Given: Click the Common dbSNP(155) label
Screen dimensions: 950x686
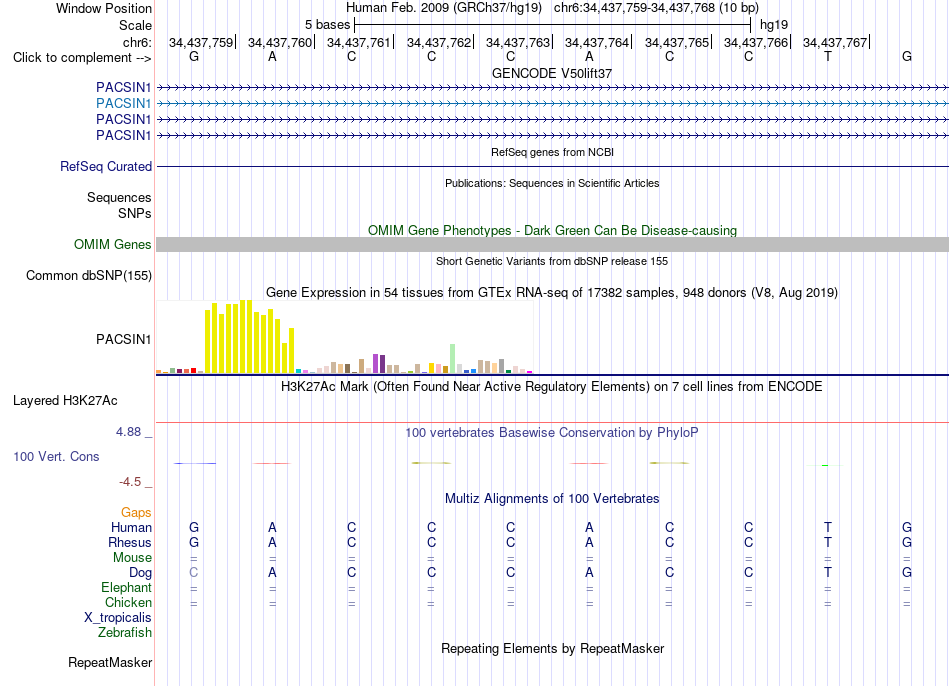Looking at the screenshot, I should pos(88,275).
